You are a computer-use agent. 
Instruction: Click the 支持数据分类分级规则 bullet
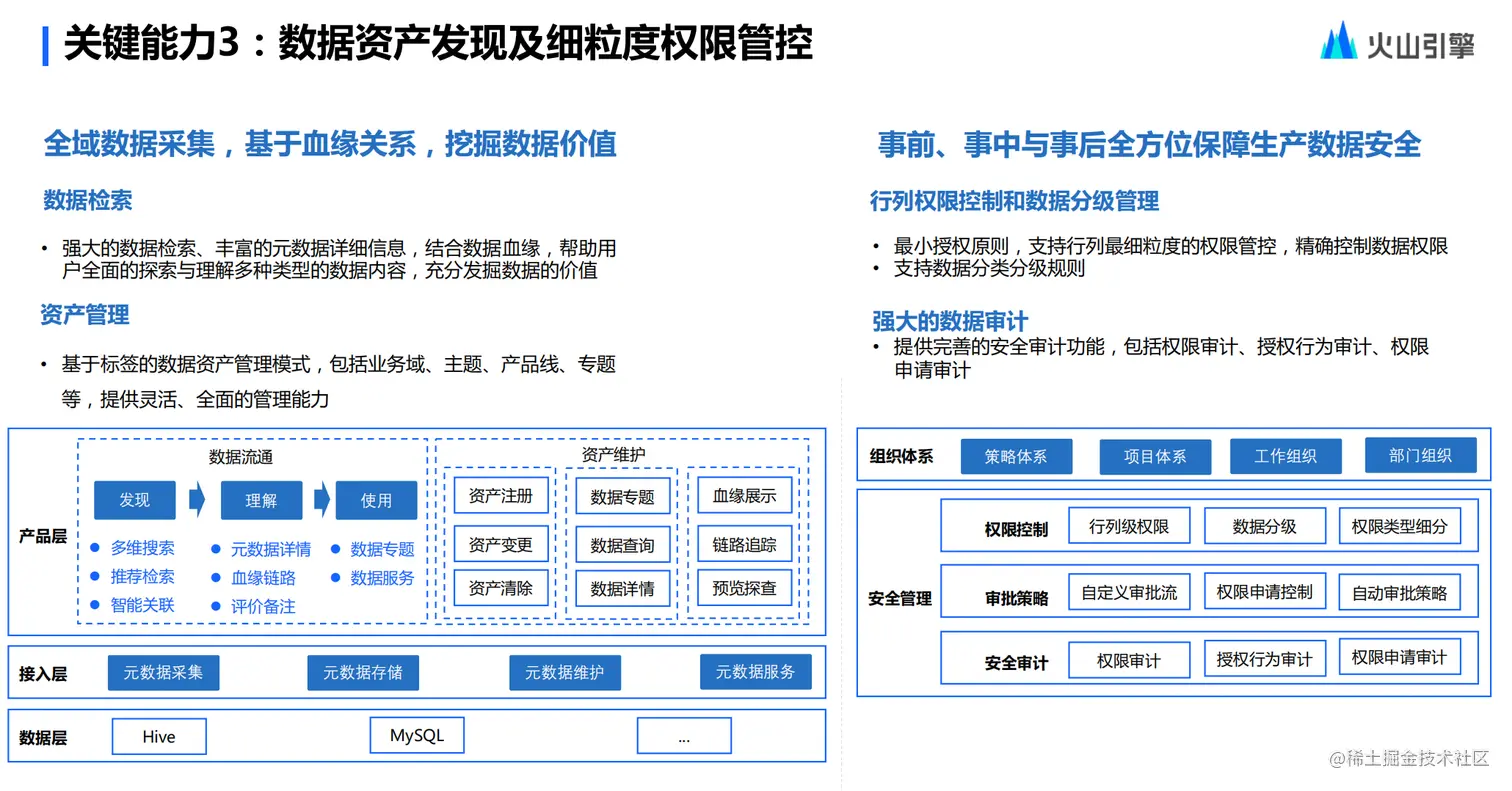[x=990, y=268]
